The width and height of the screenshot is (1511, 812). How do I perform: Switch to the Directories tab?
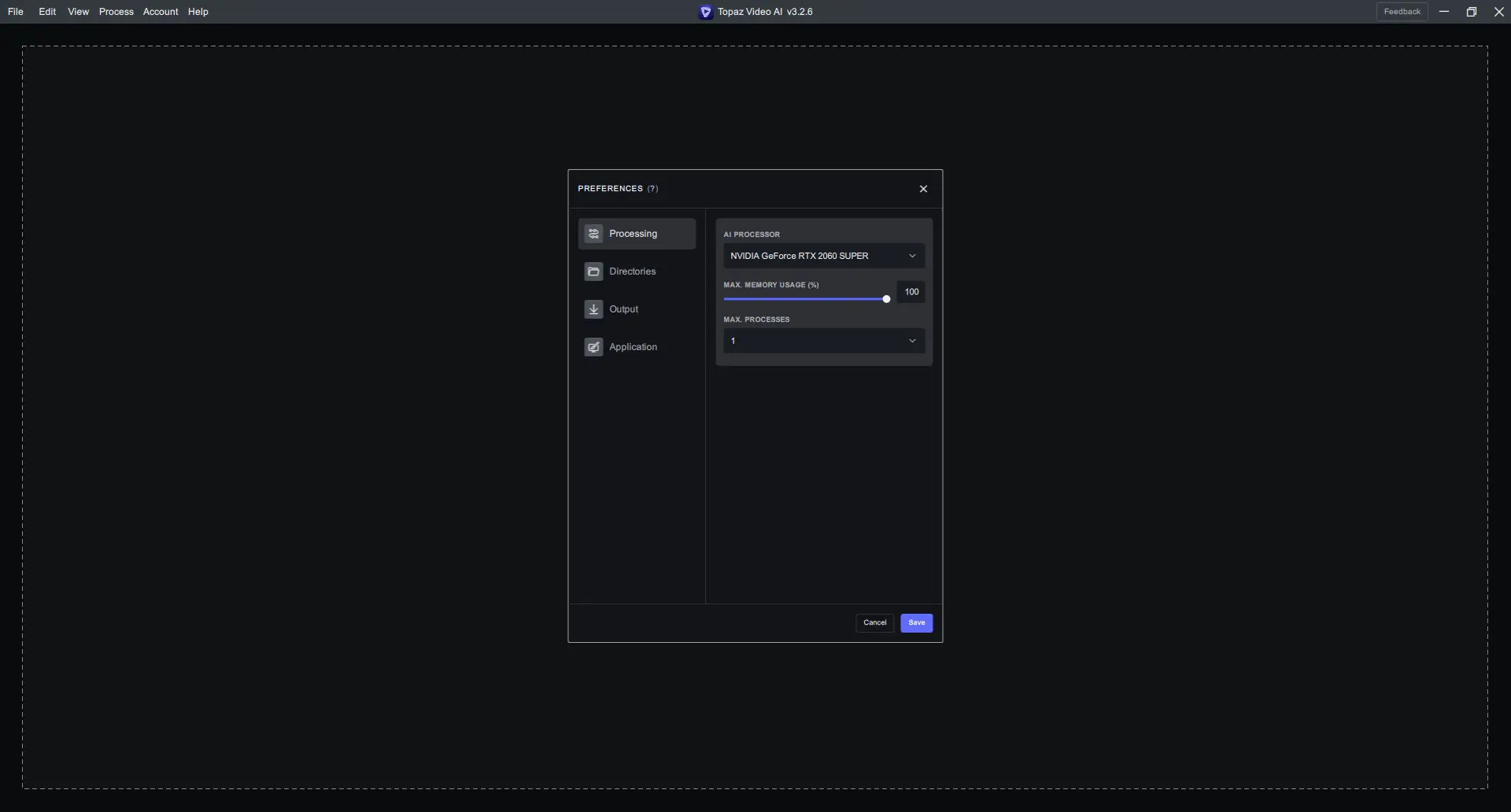point(637,271)
